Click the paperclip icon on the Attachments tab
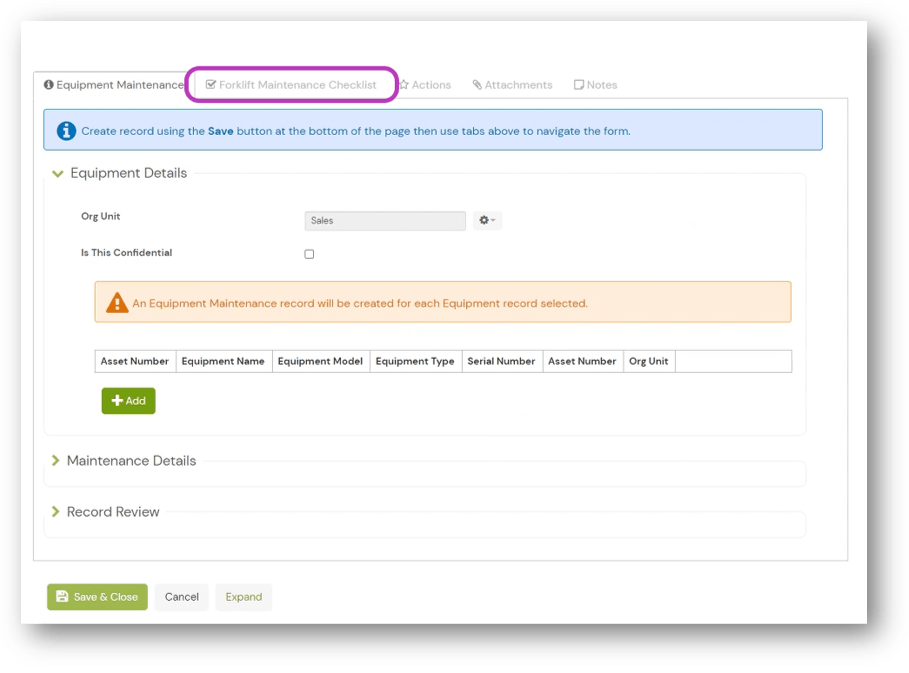Screen dimensions: 909x673 point(477,85)
